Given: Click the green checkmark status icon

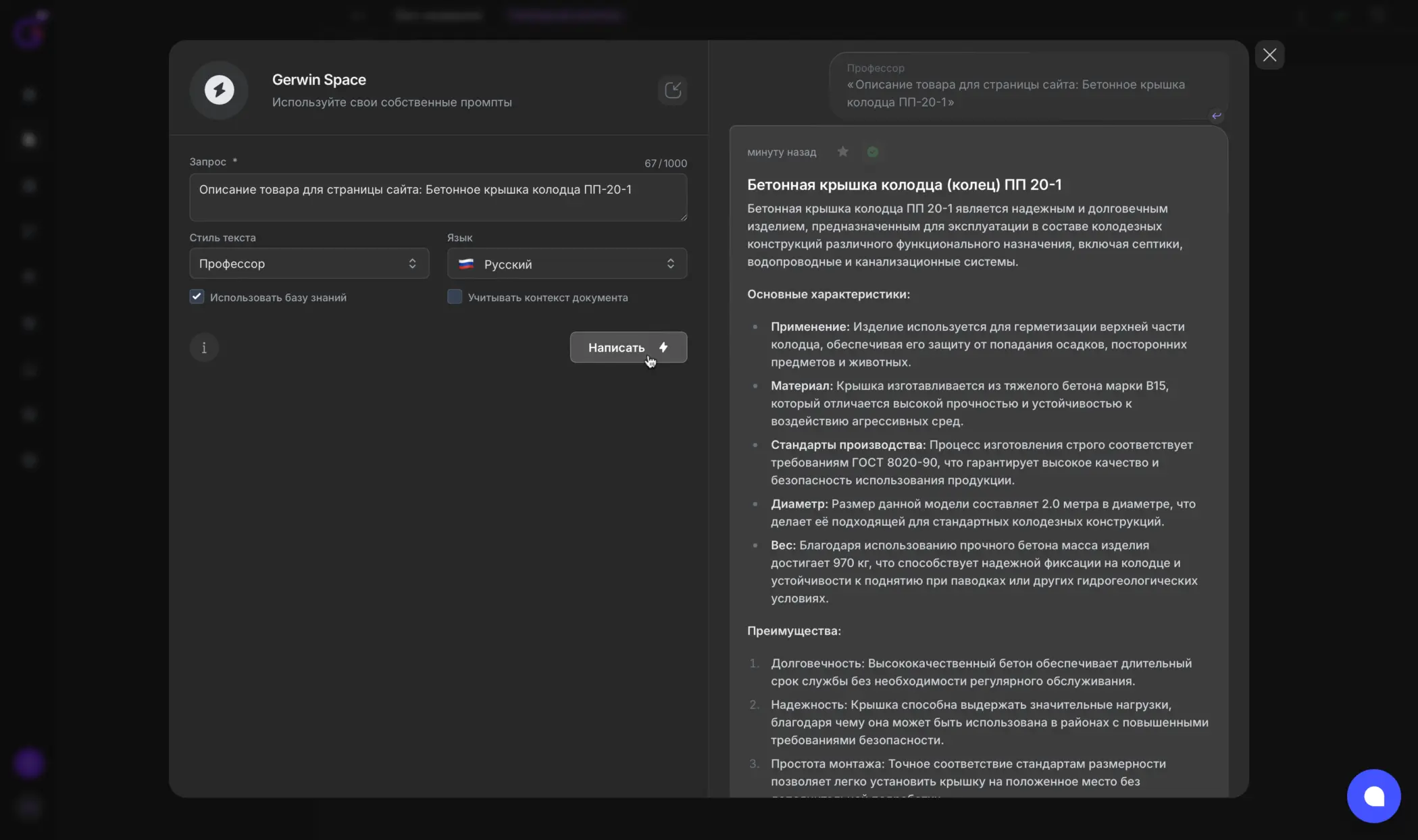Looking at the screenshot, I should pyautogui.click(x=873, y=152).
